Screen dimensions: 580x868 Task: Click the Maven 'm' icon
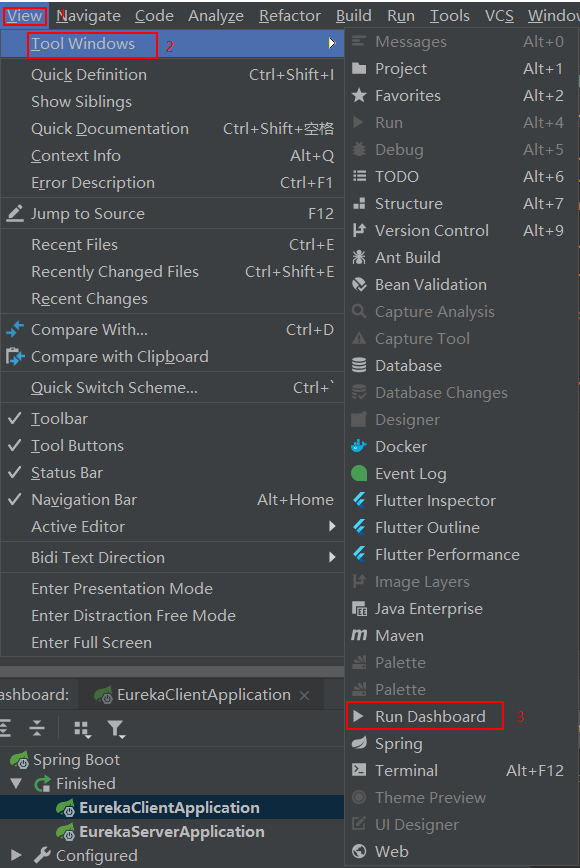(359, 635)
